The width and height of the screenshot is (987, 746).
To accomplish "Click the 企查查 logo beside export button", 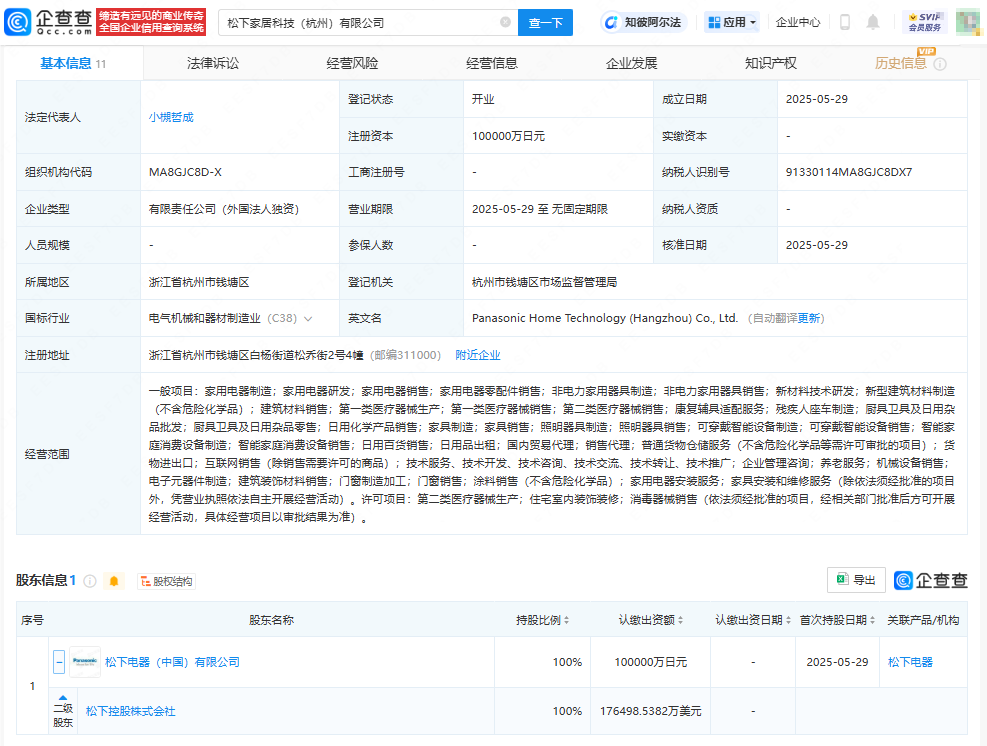I will tap(930, 580).
